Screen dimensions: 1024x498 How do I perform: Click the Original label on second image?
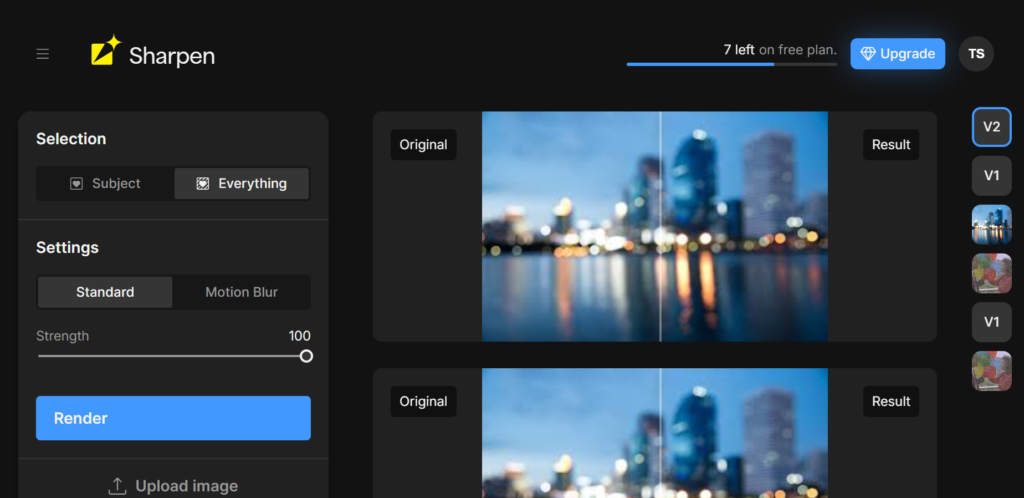pos(423,401)
